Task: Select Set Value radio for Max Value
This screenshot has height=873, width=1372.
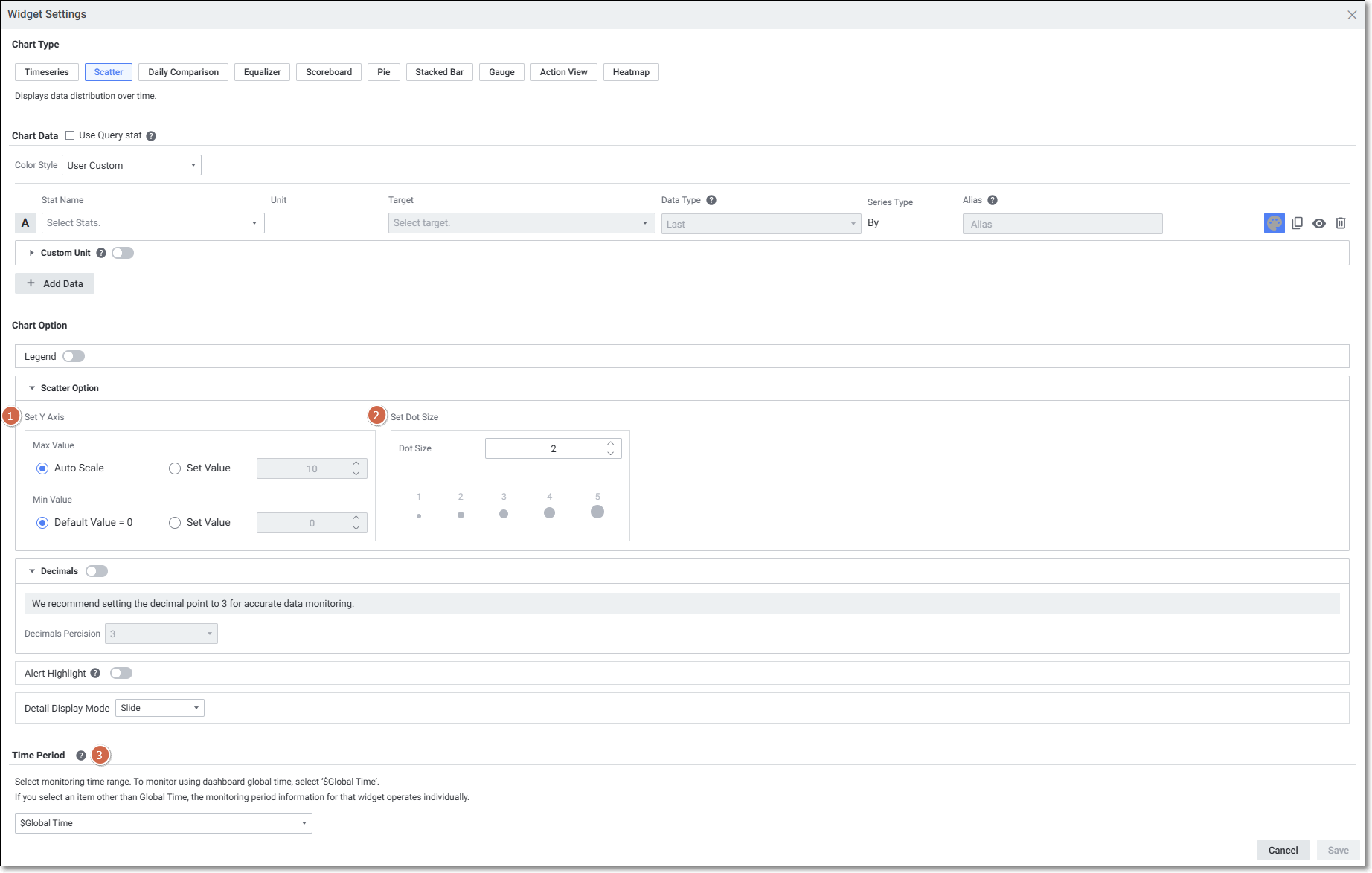Action: coord(175,468)
